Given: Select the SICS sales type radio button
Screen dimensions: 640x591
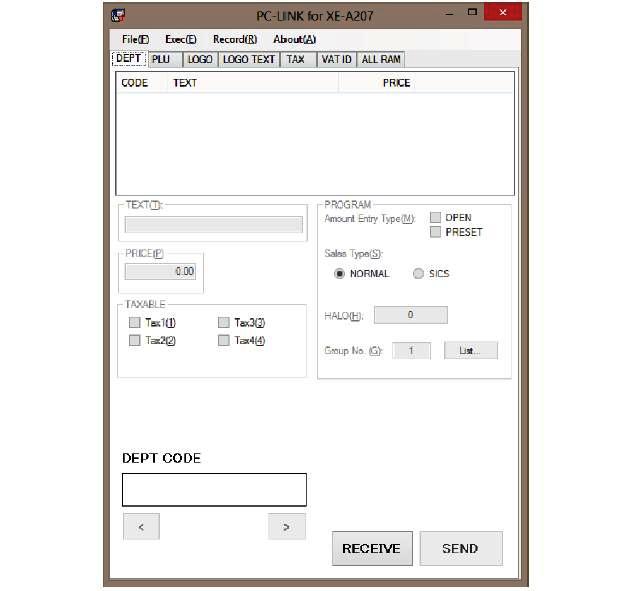Looking at the screenshot, I should (418, 273).
